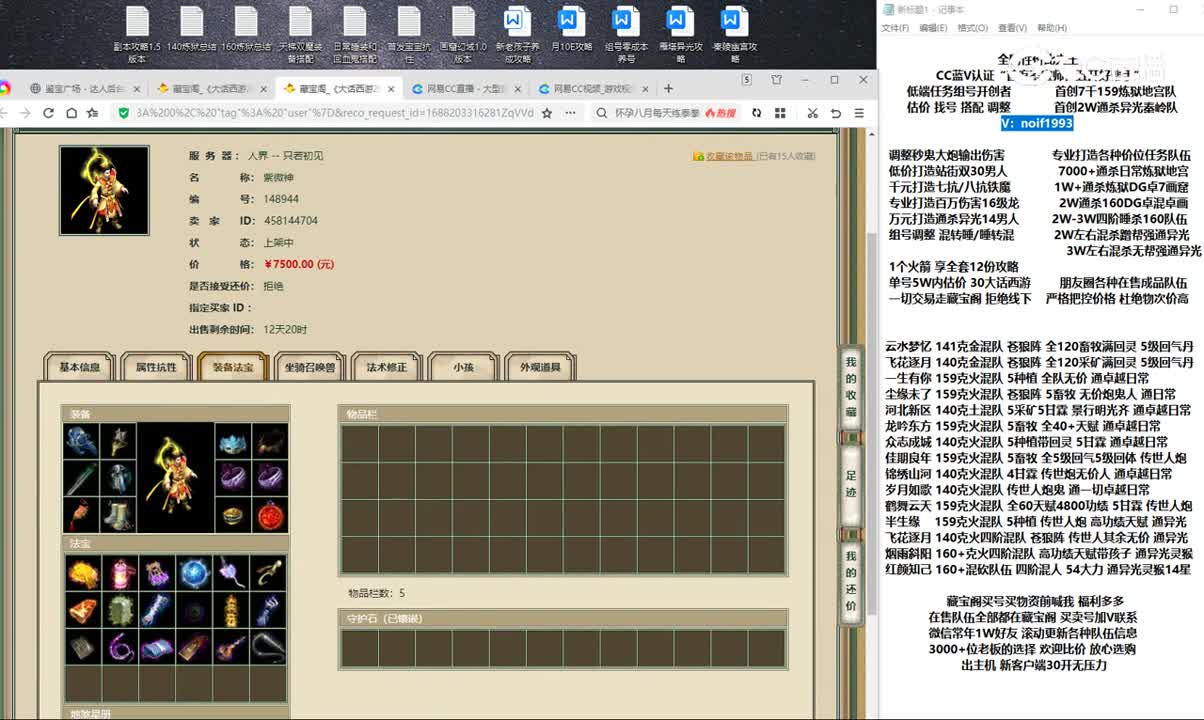Switch to 坐骑召唤兽 tab
The width and height of the screenshot is (1204, 720).
click(309, 367)
